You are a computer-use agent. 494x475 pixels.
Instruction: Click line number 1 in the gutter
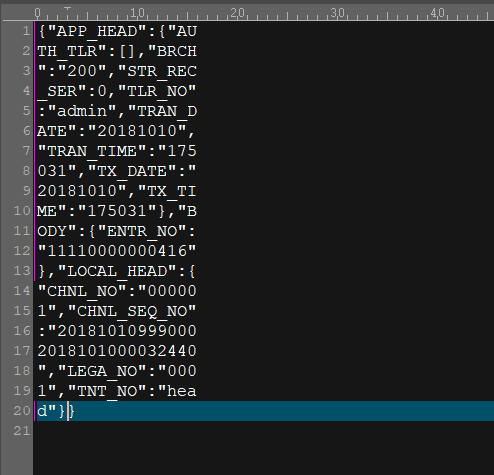click(x=27, y=31)
